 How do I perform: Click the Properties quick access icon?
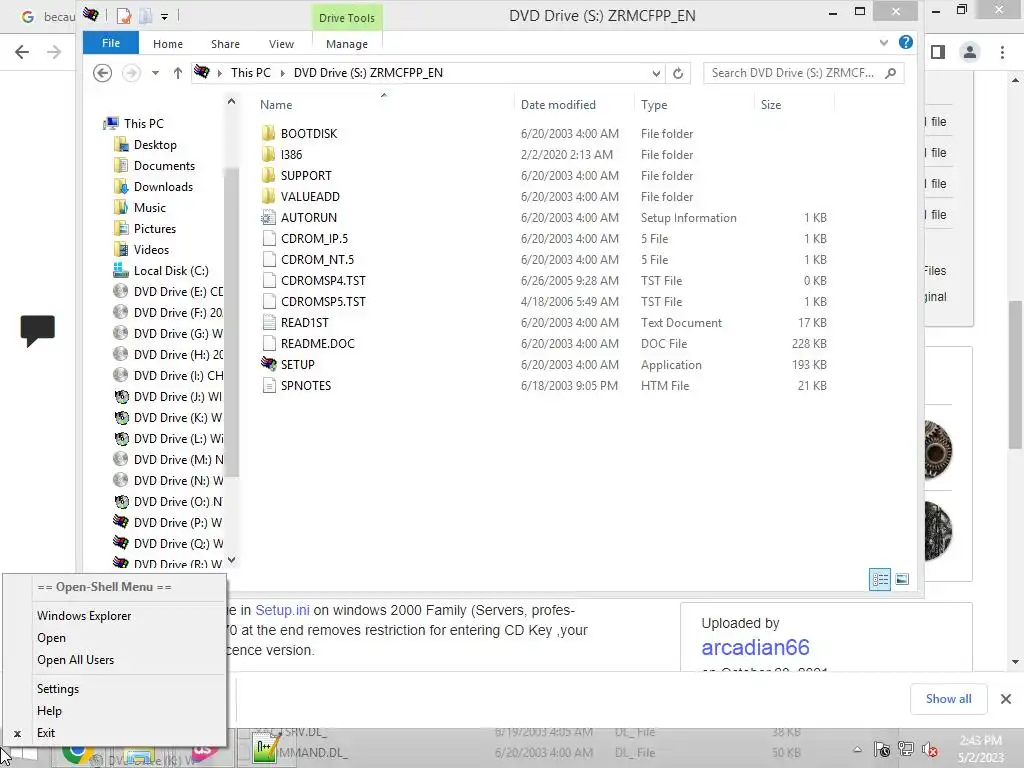coord(124,16)
